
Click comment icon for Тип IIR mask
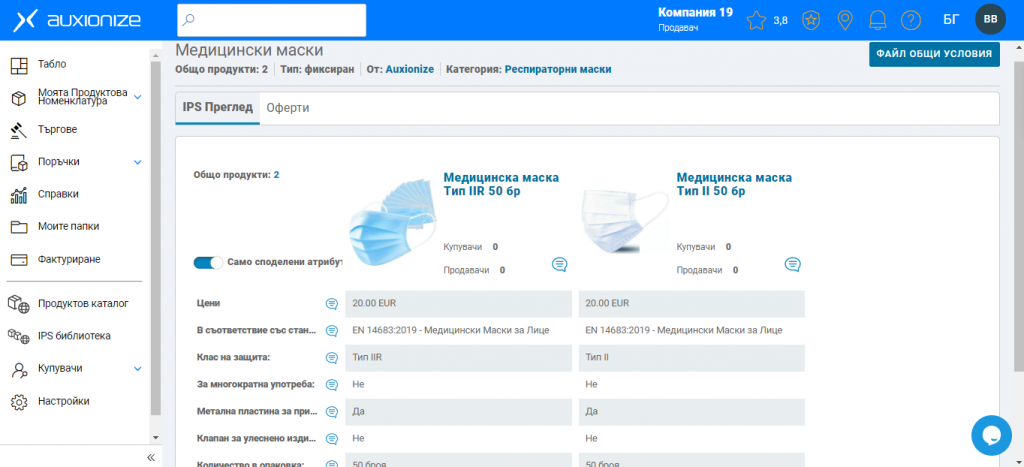coord(559,264)
